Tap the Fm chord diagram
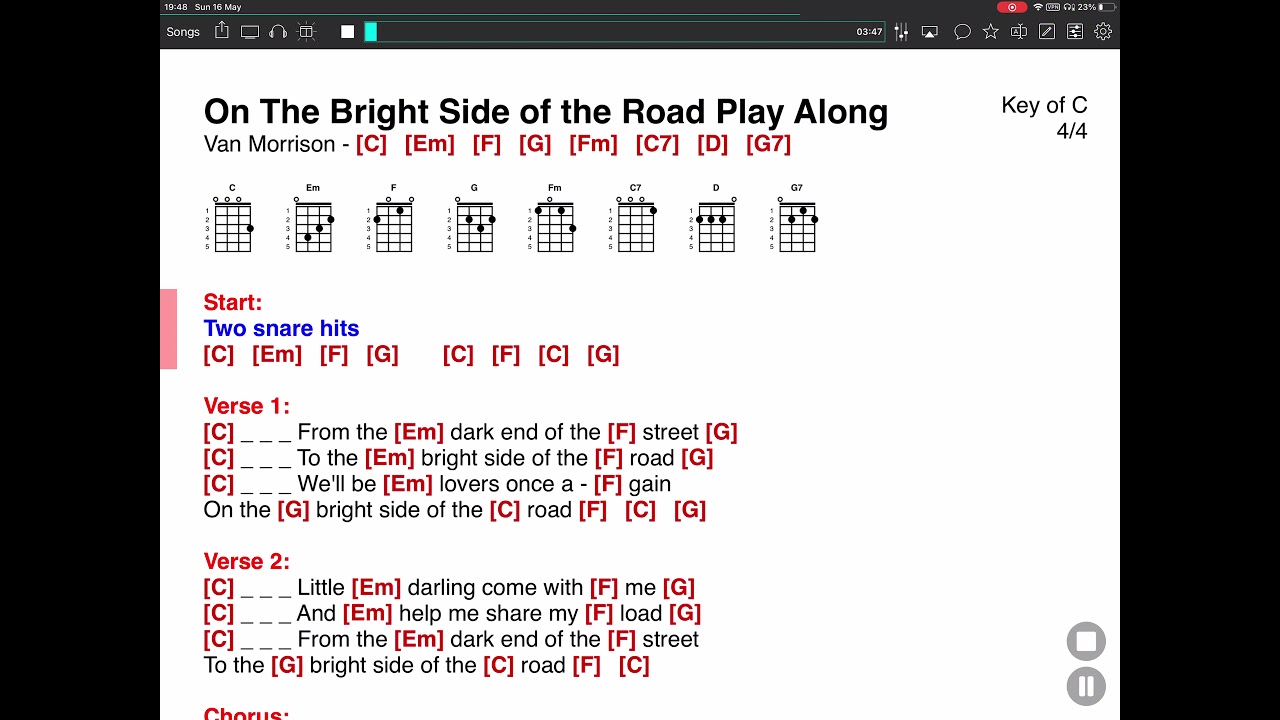The width and height of the screenshot is (1280, 720). (554, 218)
